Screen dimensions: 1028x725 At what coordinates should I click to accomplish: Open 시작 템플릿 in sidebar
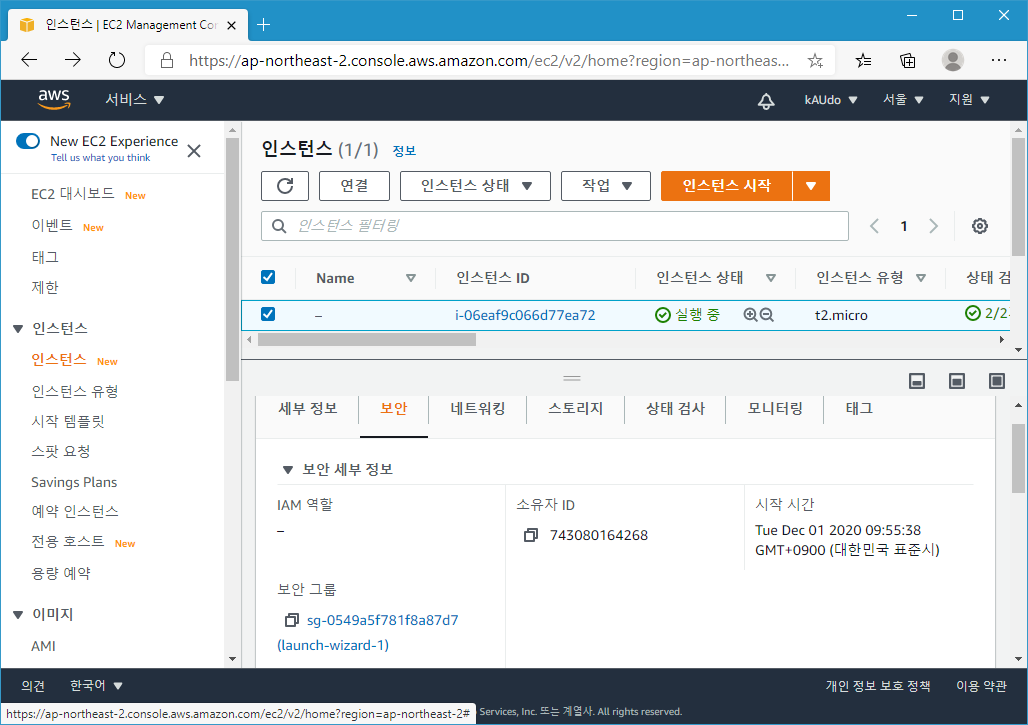(x=68, y=421)
